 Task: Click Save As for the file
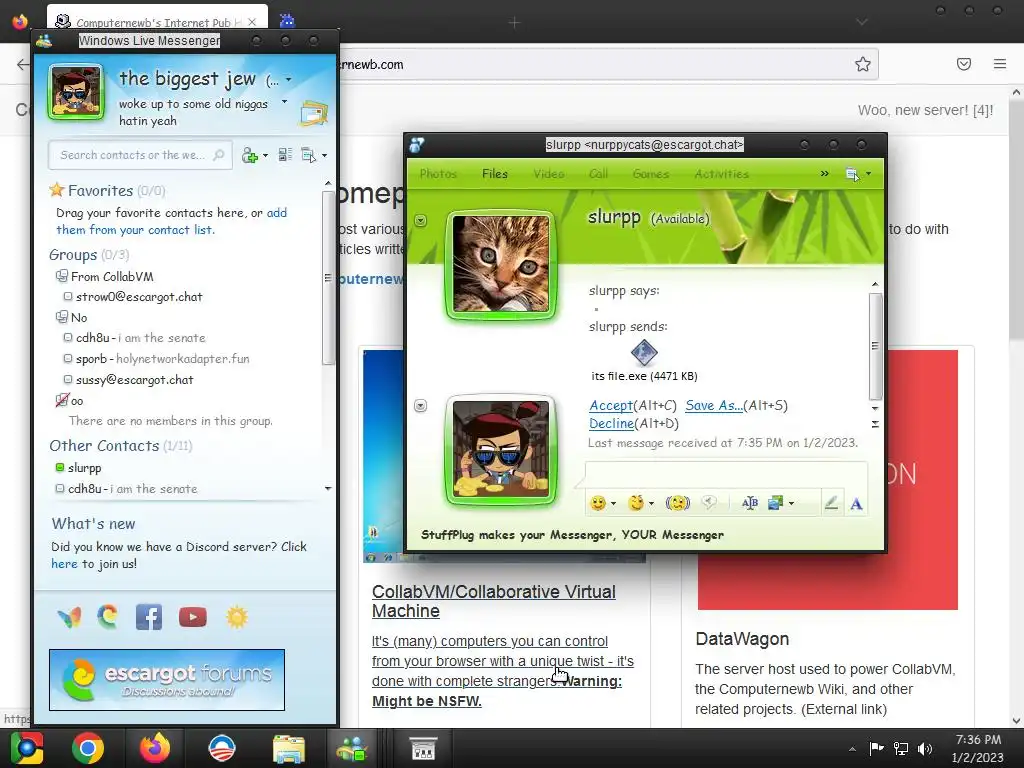[x=714, y=406]
